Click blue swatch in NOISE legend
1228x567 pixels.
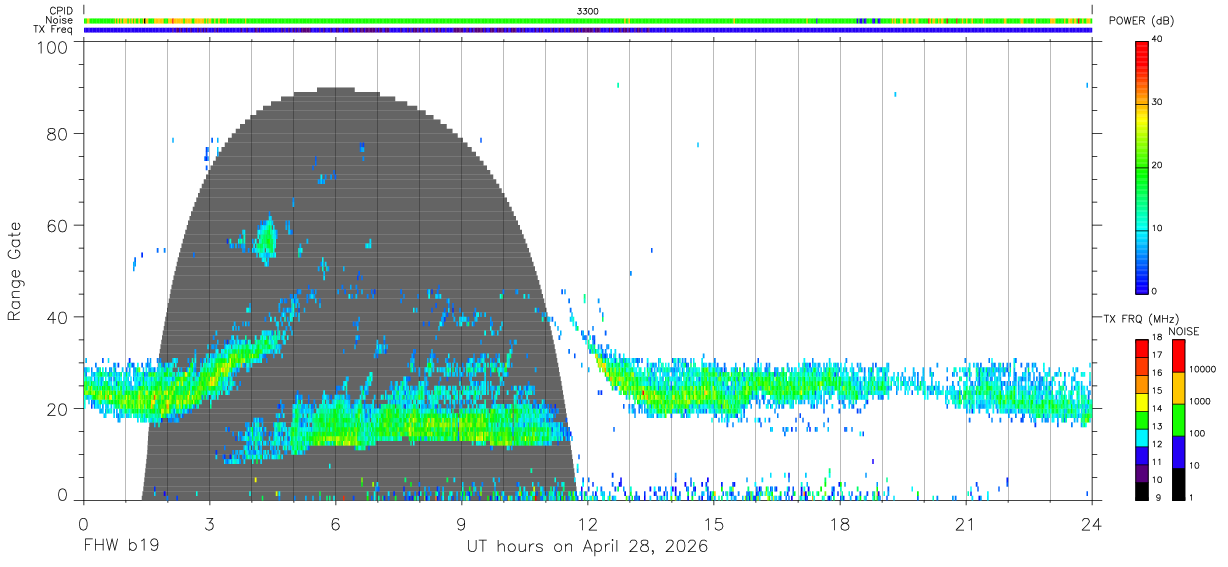click(1178, 452)
